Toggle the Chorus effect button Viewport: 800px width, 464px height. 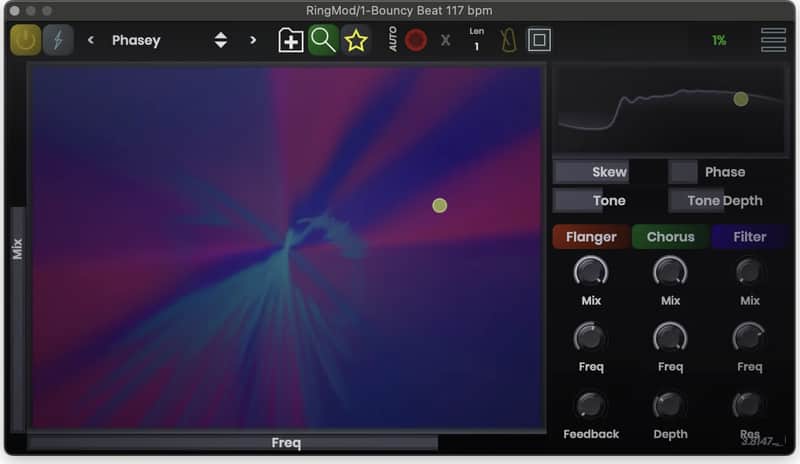[670, 237]
